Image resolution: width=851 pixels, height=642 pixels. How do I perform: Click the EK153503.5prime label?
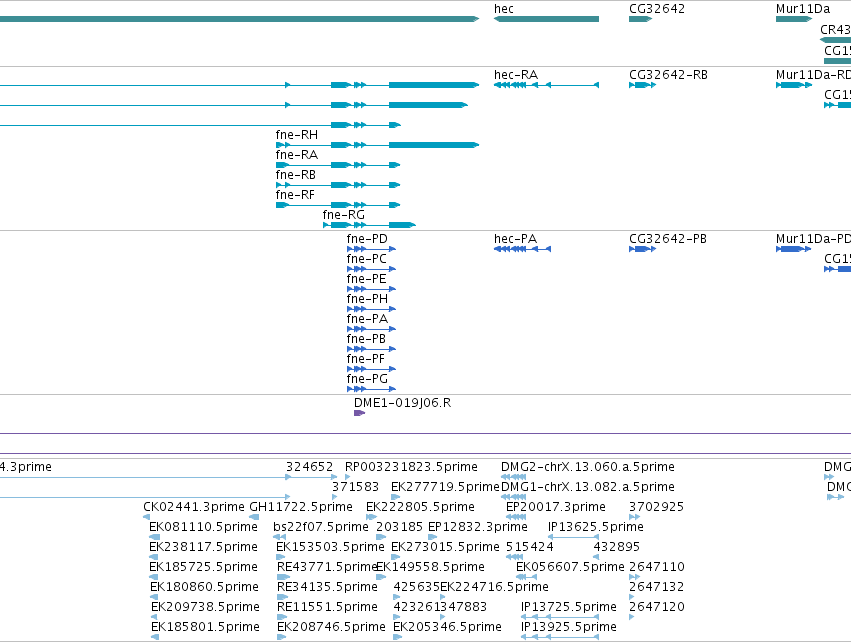pyautogui.click(x=330, y=547)
